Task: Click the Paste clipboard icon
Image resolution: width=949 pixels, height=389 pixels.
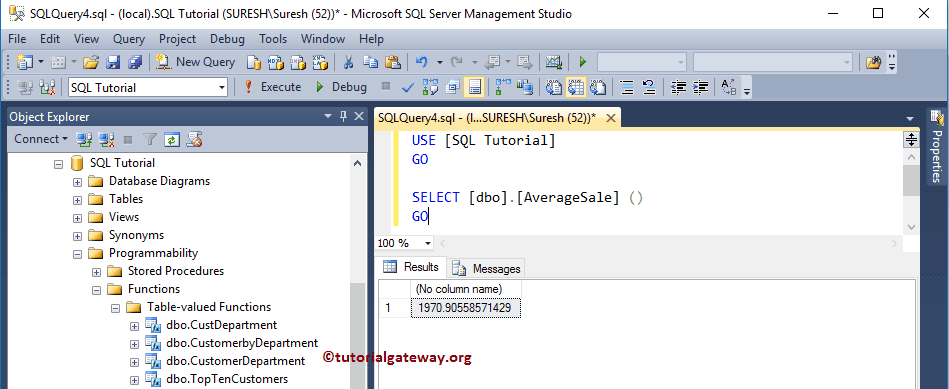Action: point(393,62)
